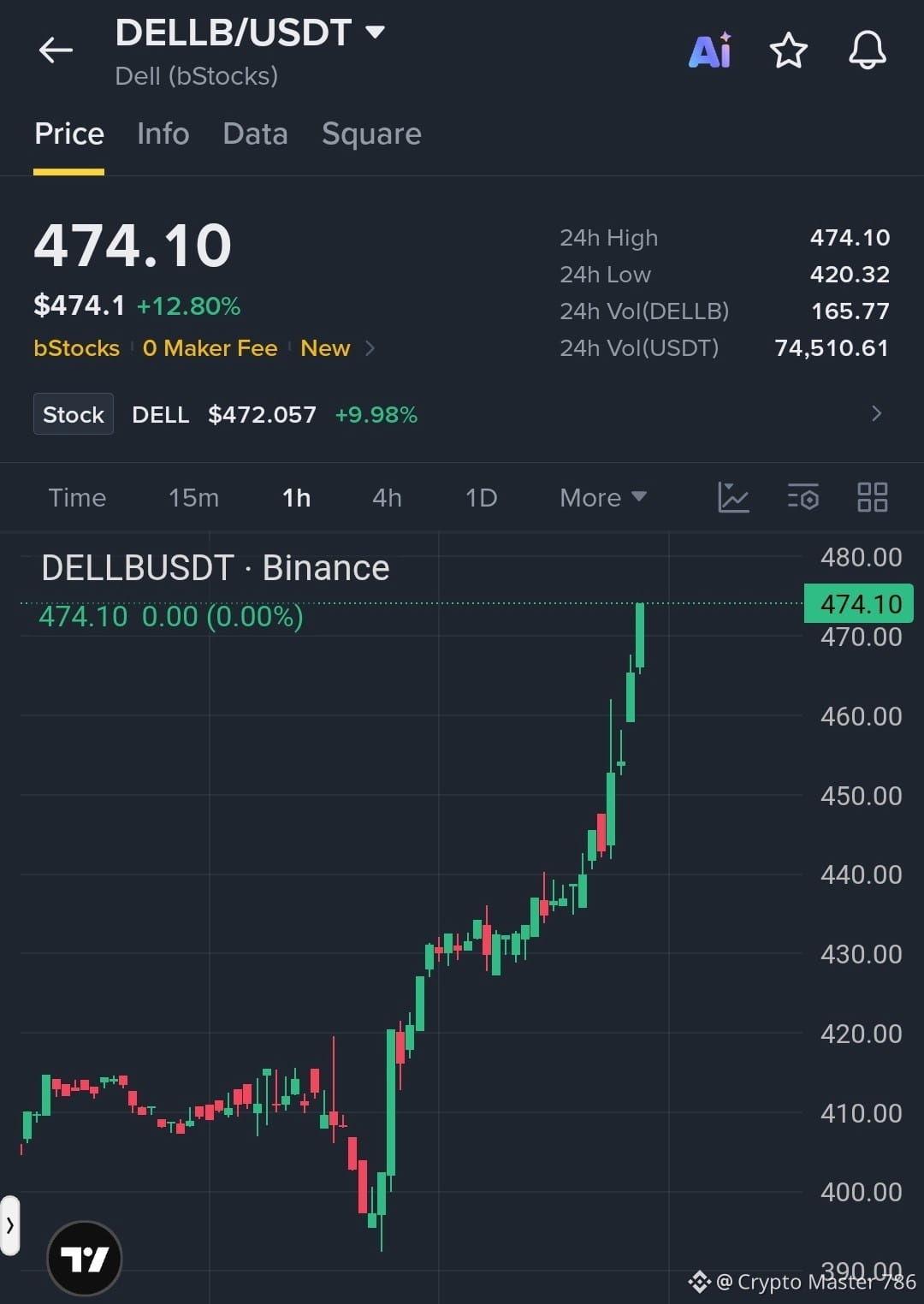
Task: Click the 420.00 price axis label
Action: 861,1034
